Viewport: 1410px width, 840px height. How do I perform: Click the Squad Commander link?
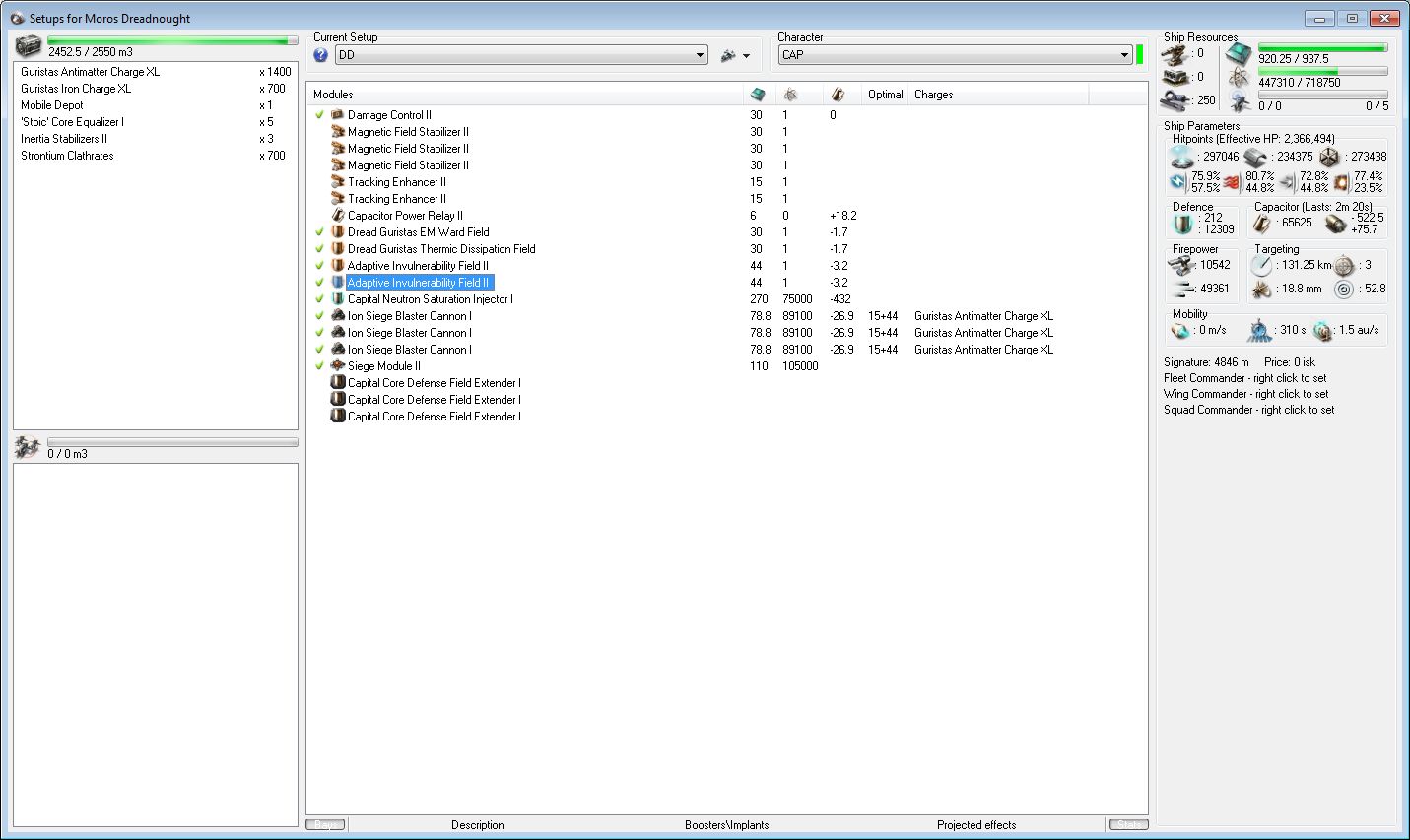pos(1249,410)
